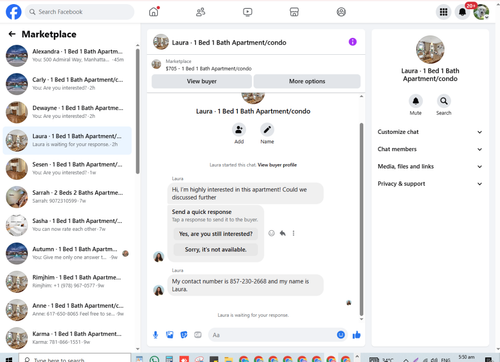Click the Windows taskbar search box
This screenshot has height=362, width=500.
74,359
